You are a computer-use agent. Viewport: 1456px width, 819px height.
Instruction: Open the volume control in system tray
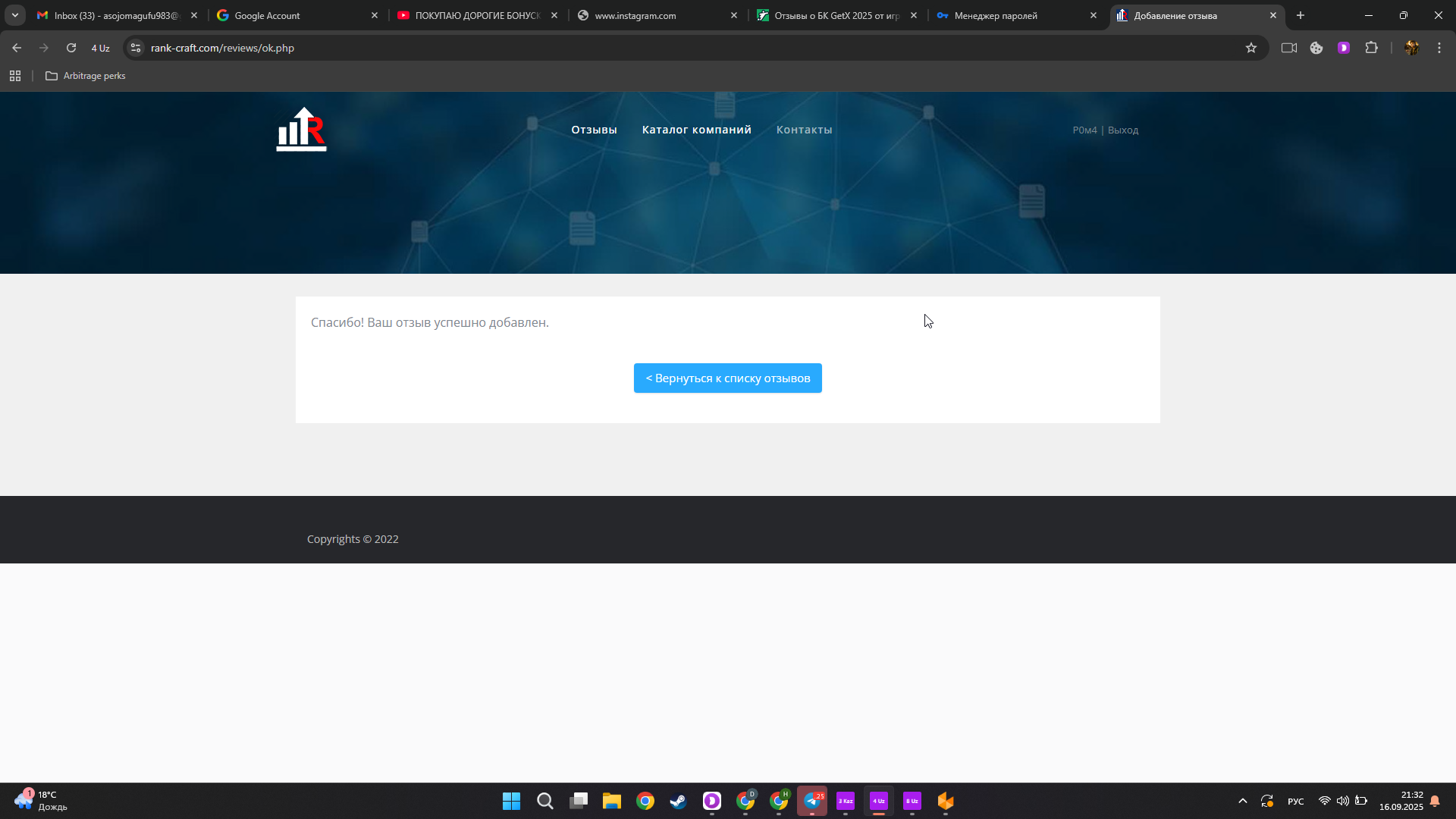tap(1343, 801)
